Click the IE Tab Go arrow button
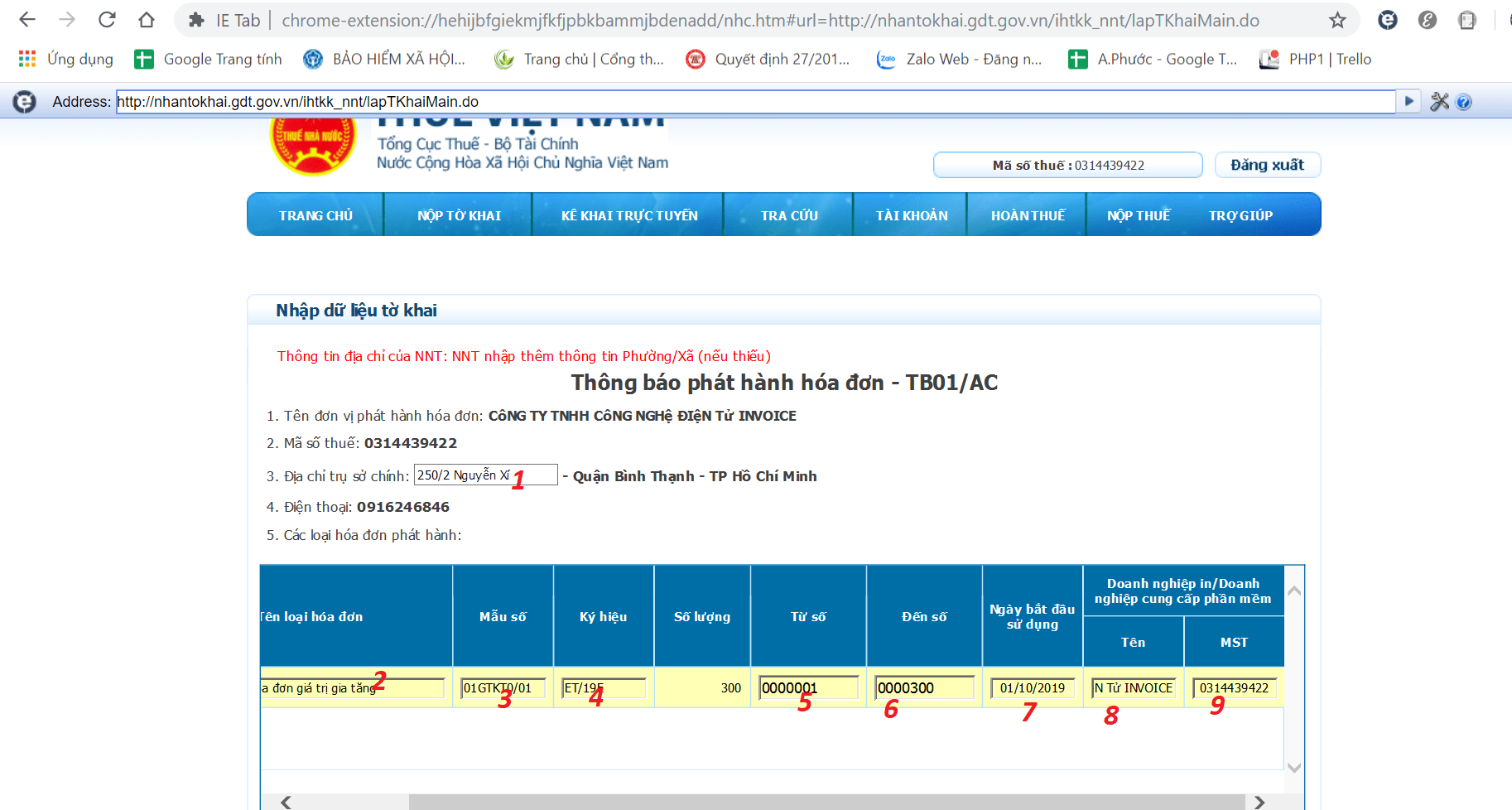This screenshot has width=1512, height=810. [x=1408, y=101]
